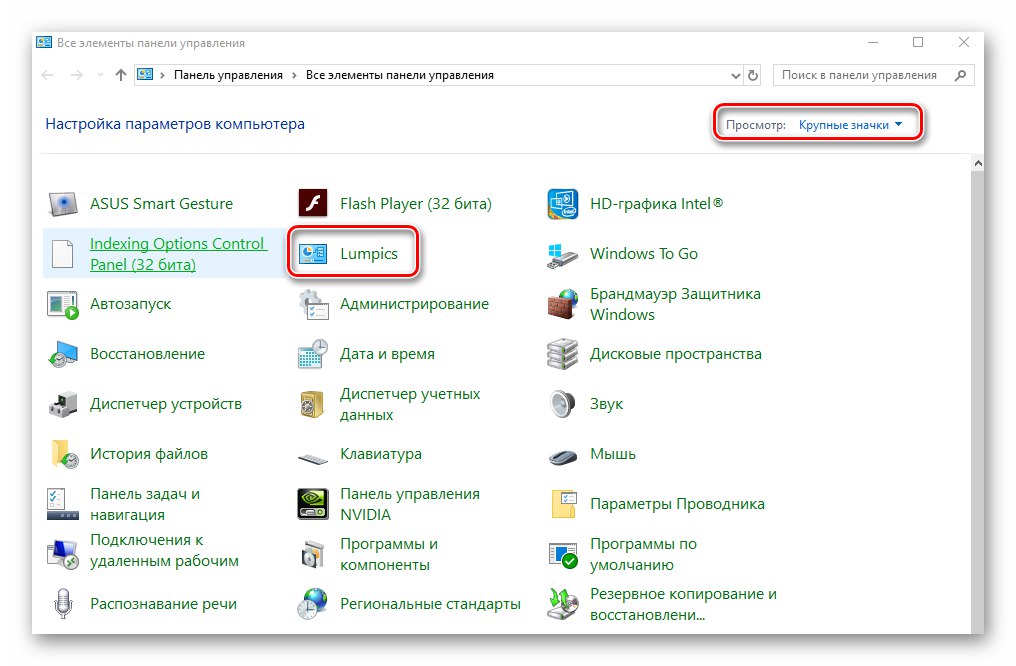This screenshot has height=666, width=1016.
Task: Click the Клавиатура keyboard icon
Action: [313, 459]
